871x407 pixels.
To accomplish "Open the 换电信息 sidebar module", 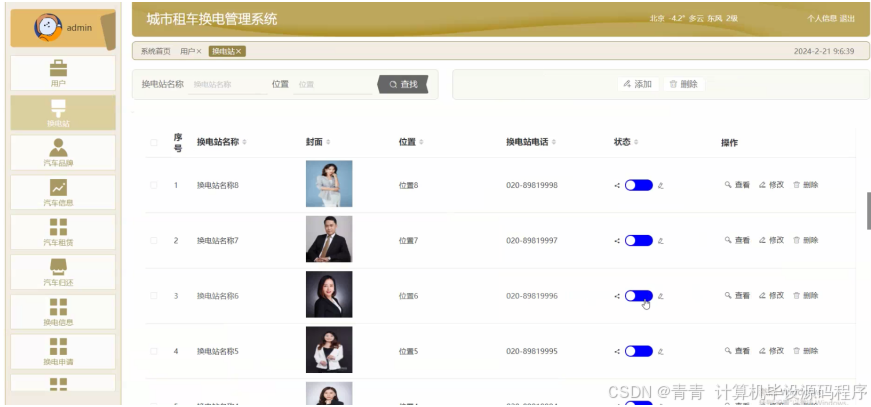I will point(63,311).
